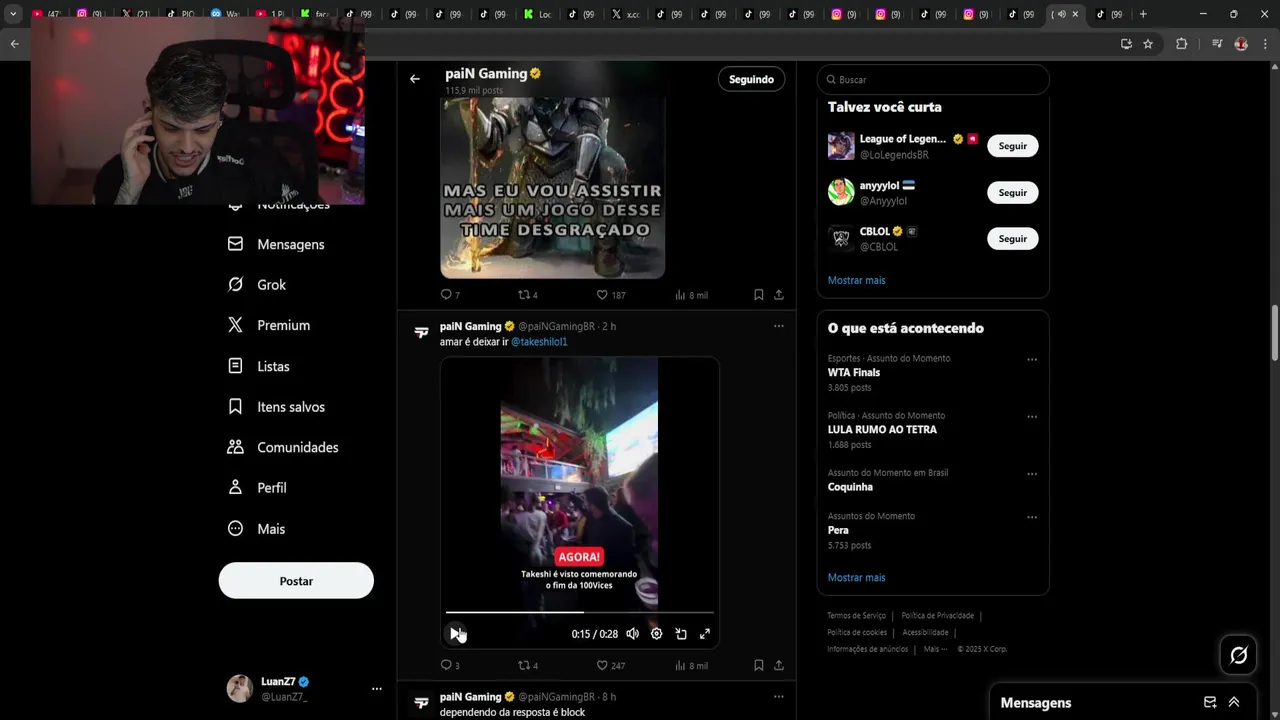Mute the video using the speaker icon
Screen dimensions: 1280x720
(x=632, y=634)
